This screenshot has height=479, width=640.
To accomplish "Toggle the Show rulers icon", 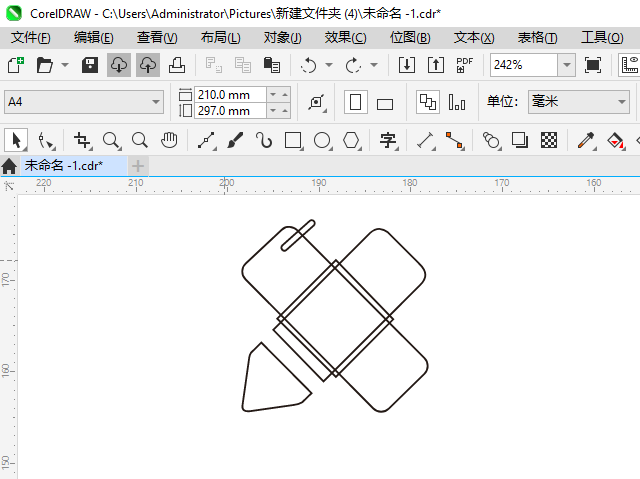I will point(629,65).
